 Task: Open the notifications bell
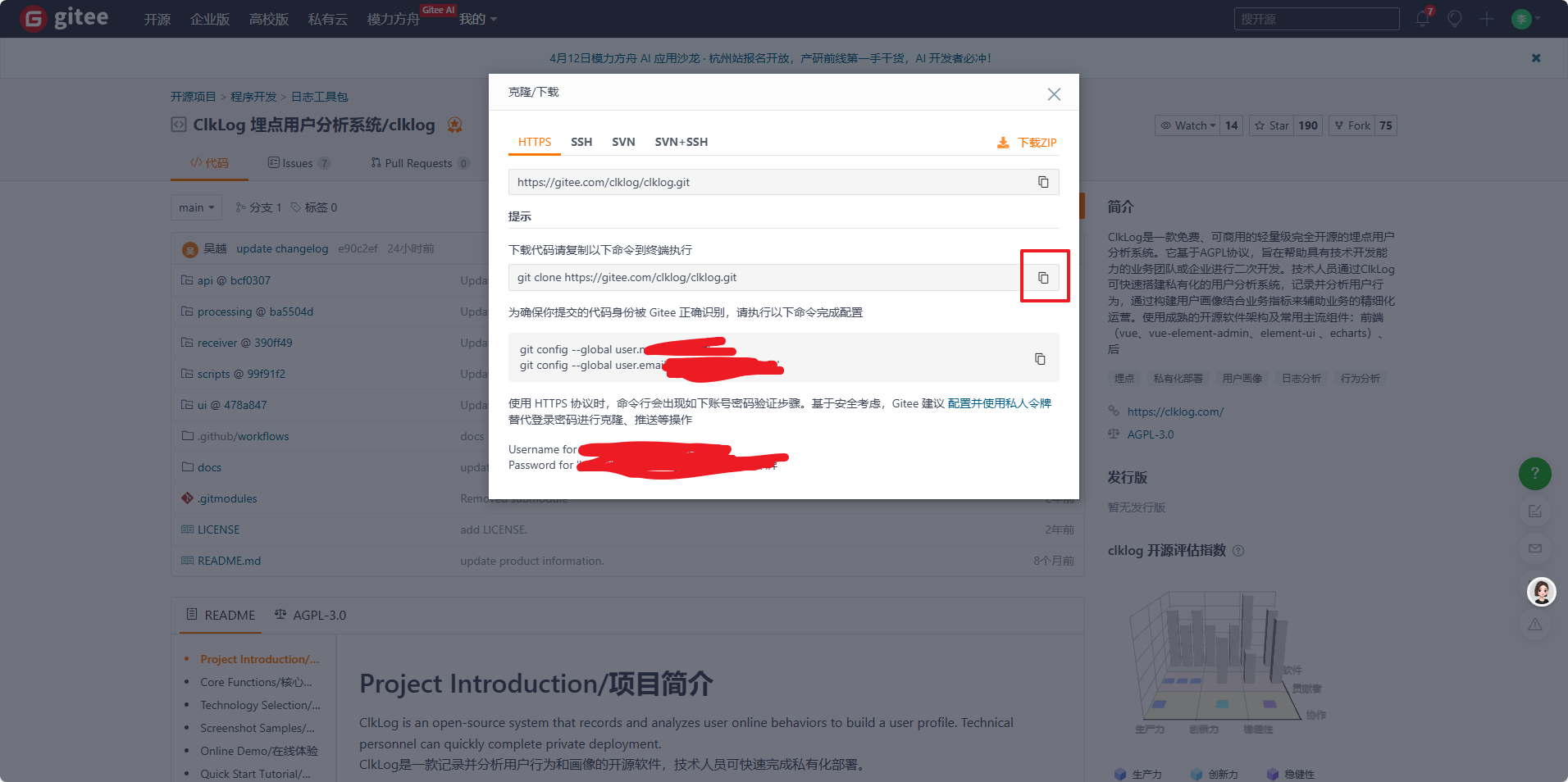coord(1423,19)
